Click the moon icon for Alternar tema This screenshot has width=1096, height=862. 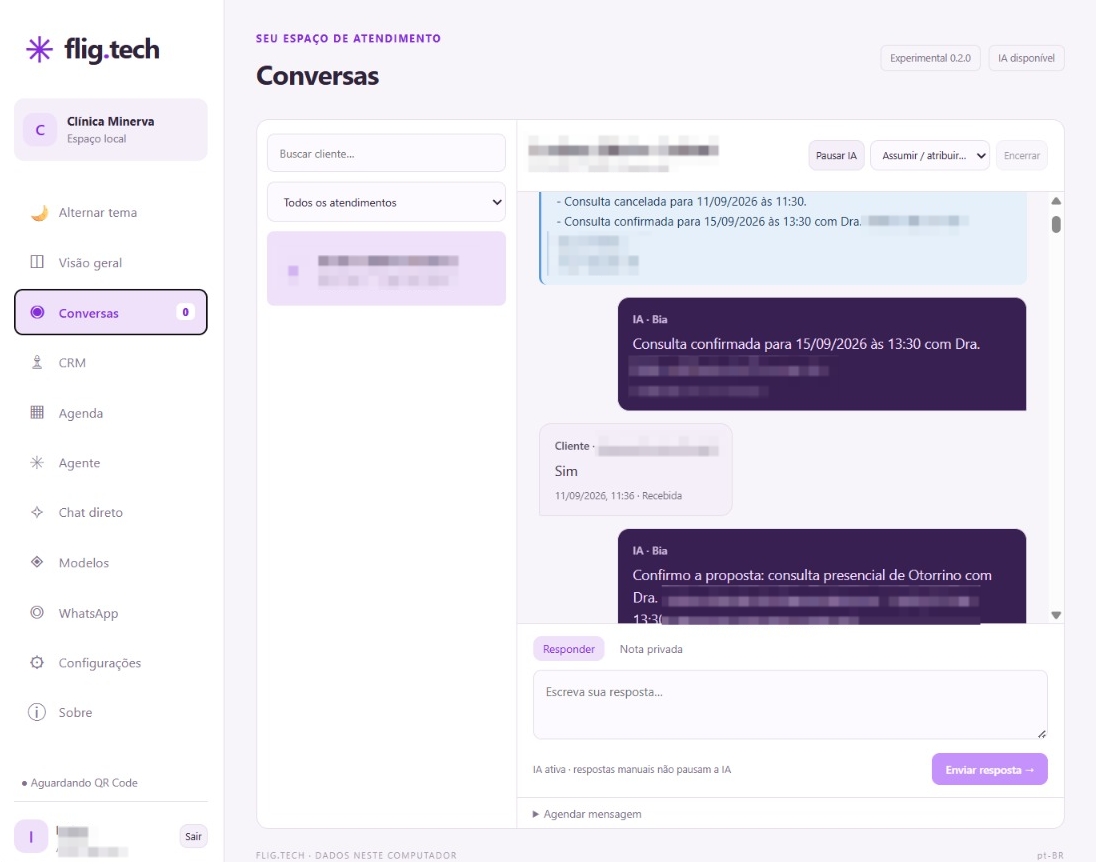click(x=39, y=213)
